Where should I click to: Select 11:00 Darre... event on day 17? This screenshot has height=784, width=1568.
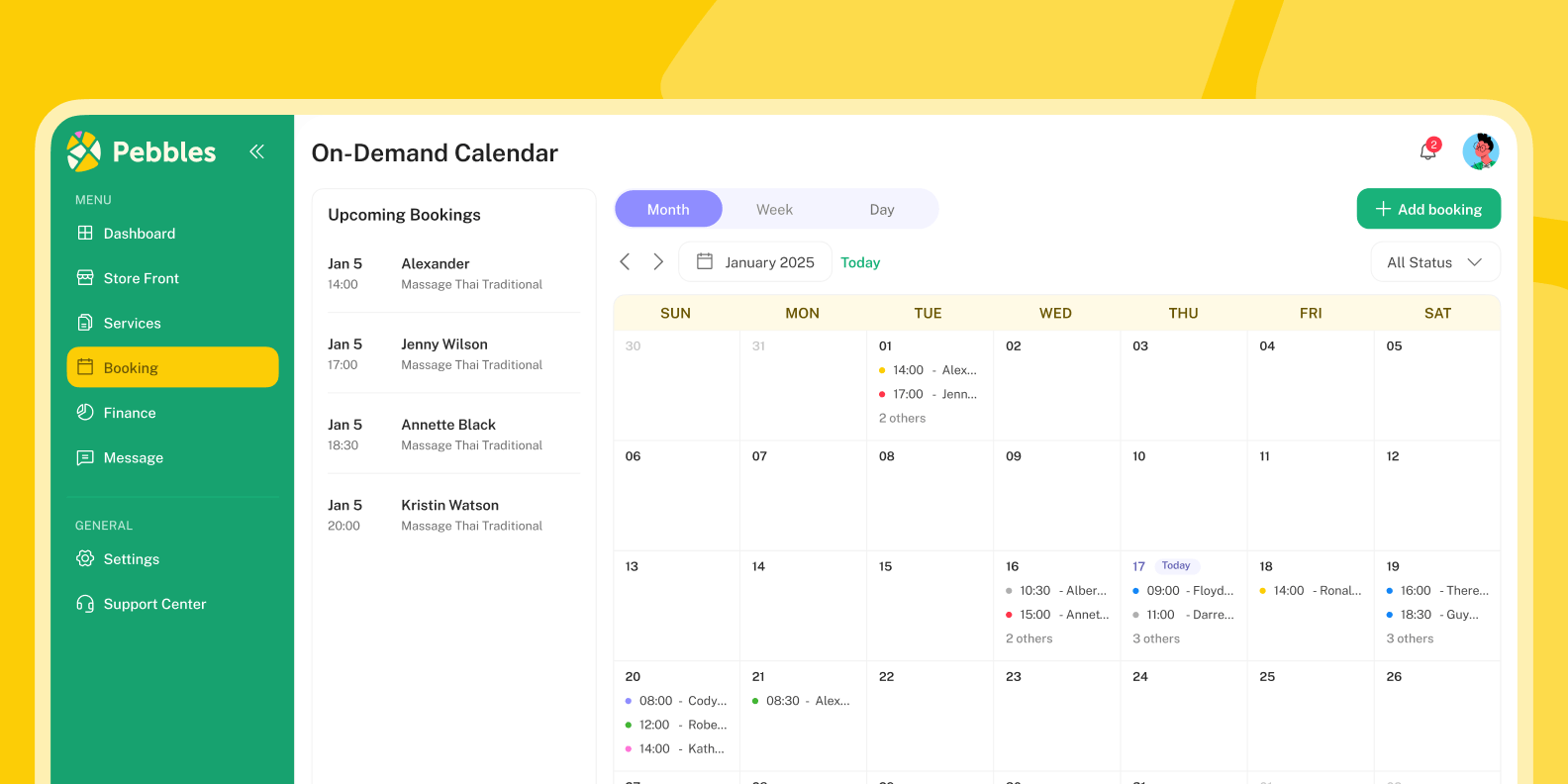point(1183,615)
